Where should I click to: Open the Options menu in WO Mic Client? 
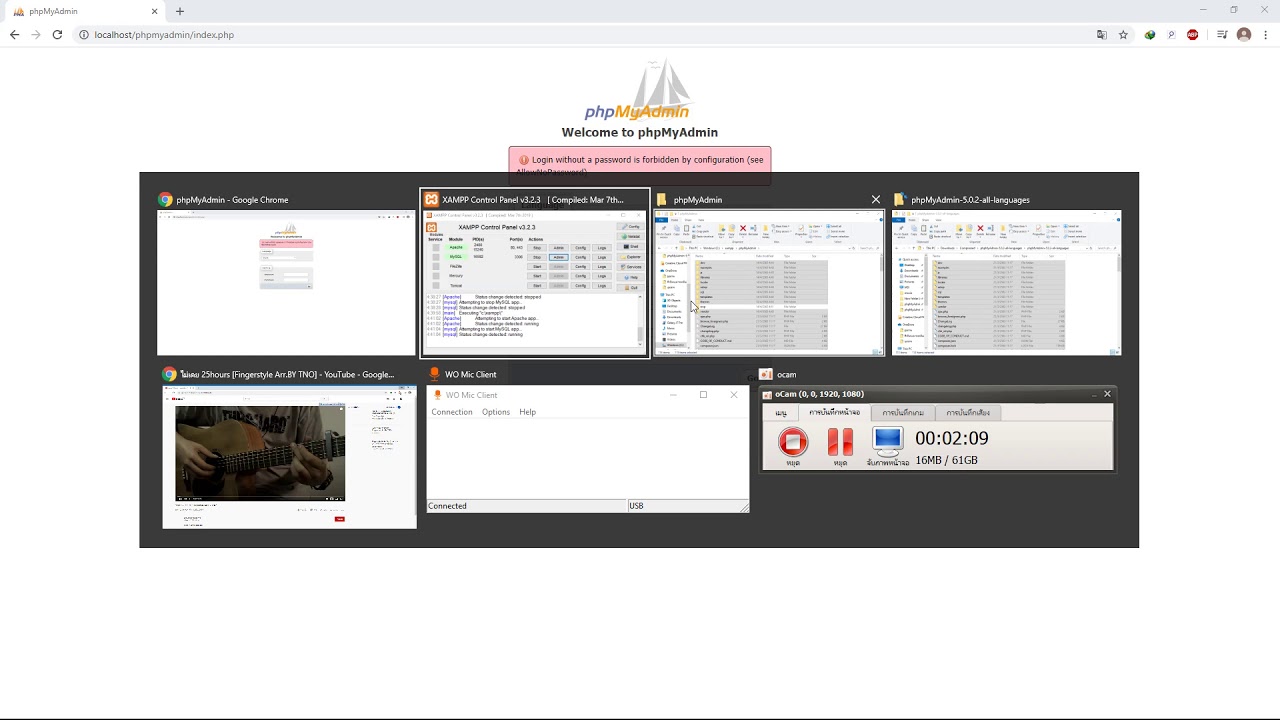click(x=496, y=412)
